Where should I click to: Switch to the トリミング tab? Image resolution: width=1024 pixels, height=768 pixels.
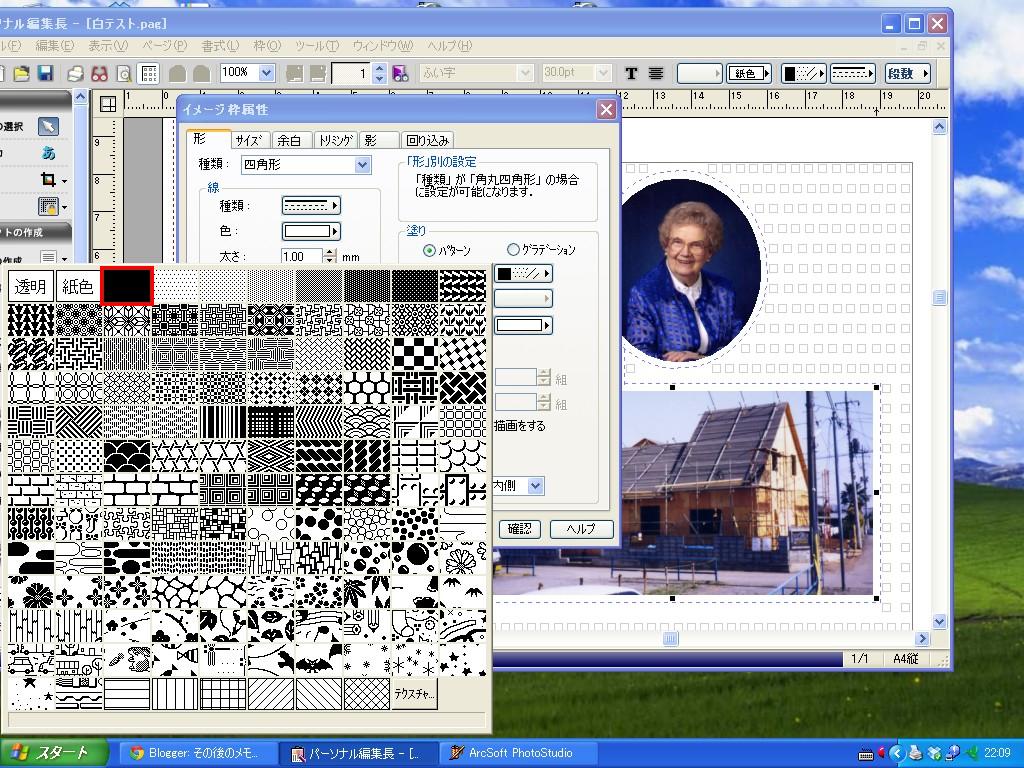click(x=335, y=140)
